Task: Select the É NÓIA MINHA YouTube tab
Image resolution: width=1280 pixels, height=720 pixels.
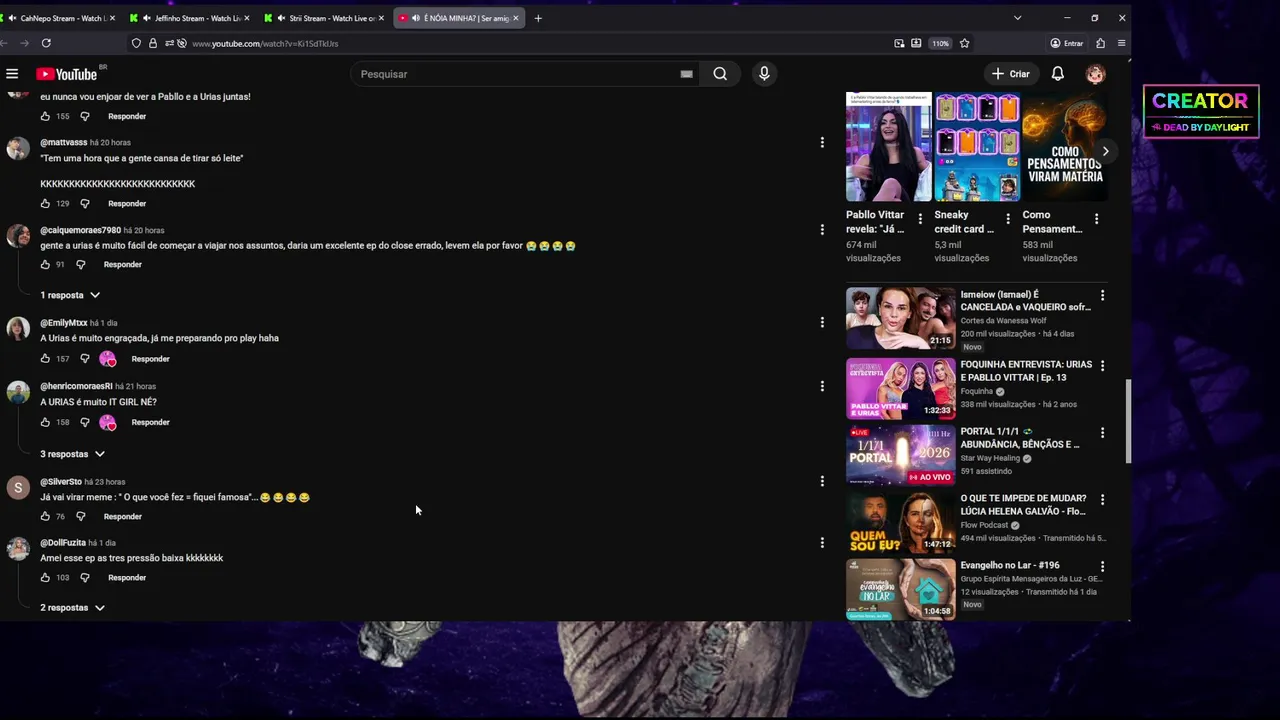Action: point(458,18)
